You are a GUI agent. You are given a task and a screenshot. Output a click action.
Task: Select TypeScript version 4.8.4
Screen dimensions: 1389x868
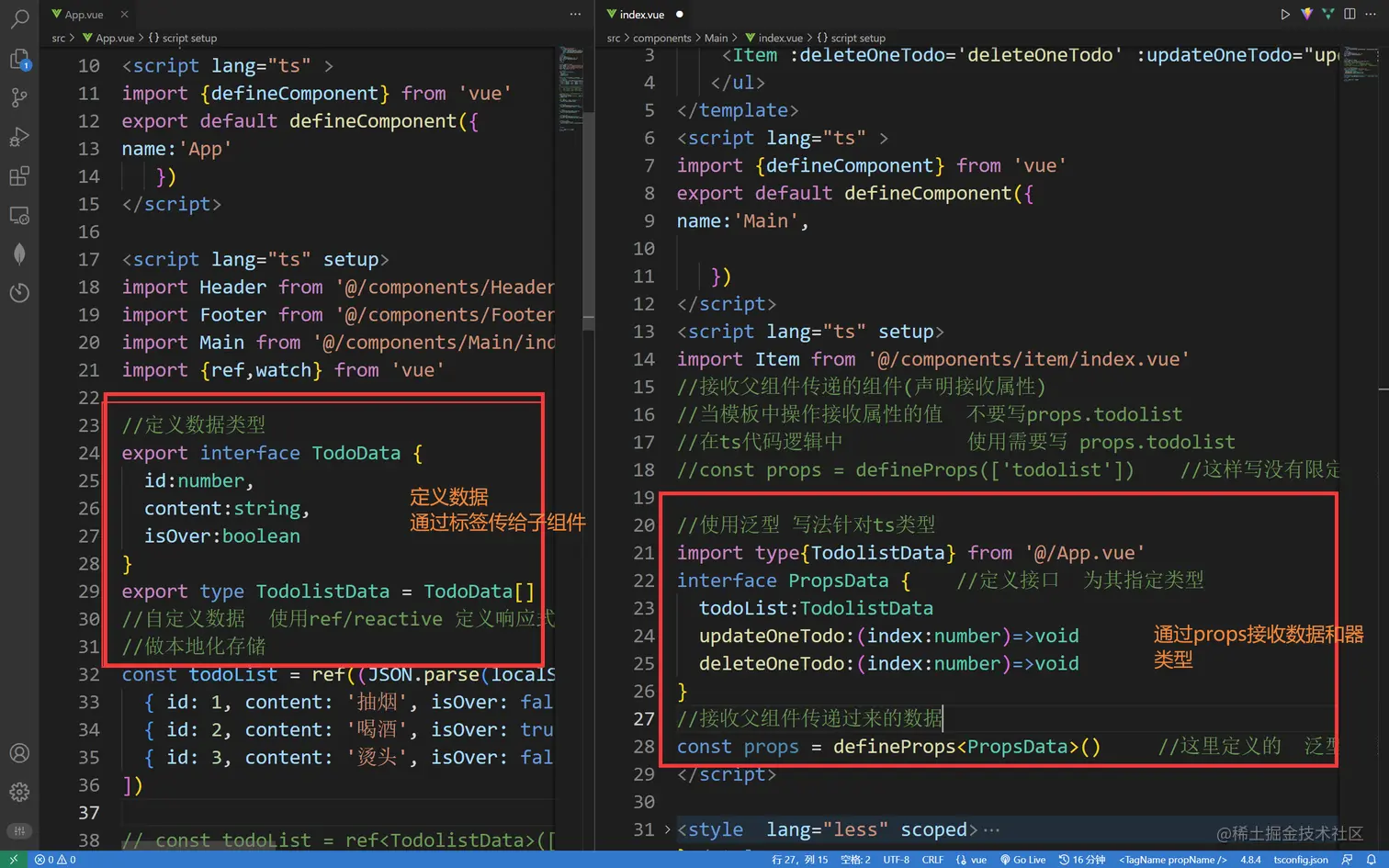pyautogui.click(x=1250, y=860)
